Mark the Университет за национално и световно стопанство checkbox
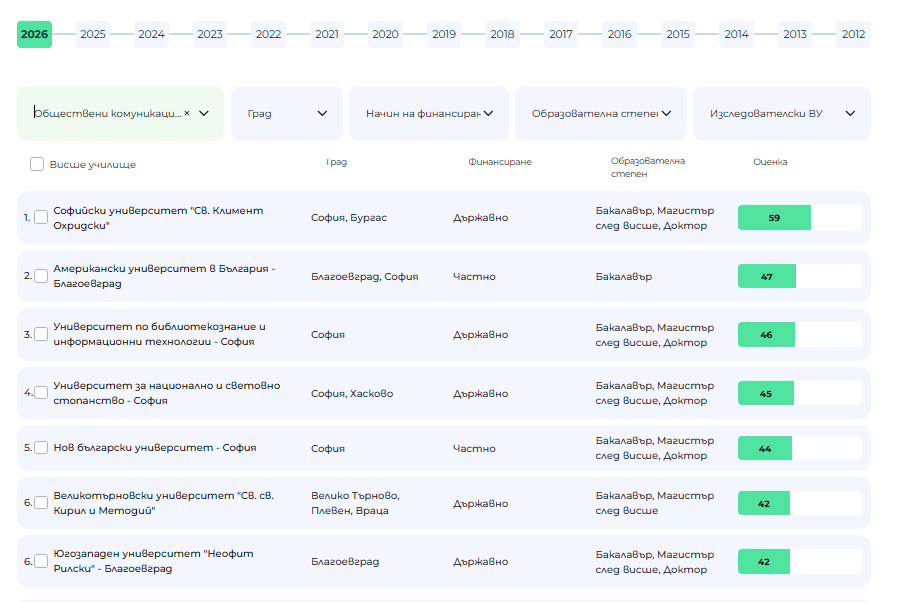 pos(41,392)
